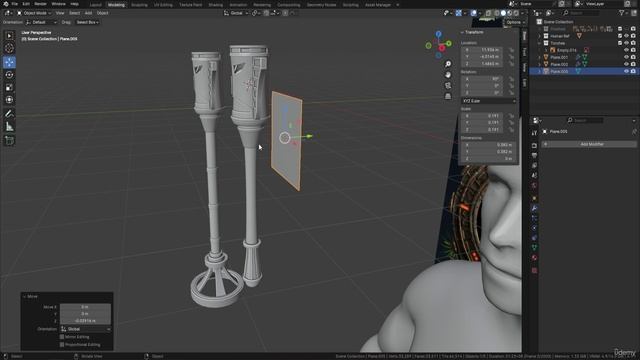This screenshot has height=360, width=640.
Task: Toggle X-ray mode icon in header
Action: pos(488,13)
